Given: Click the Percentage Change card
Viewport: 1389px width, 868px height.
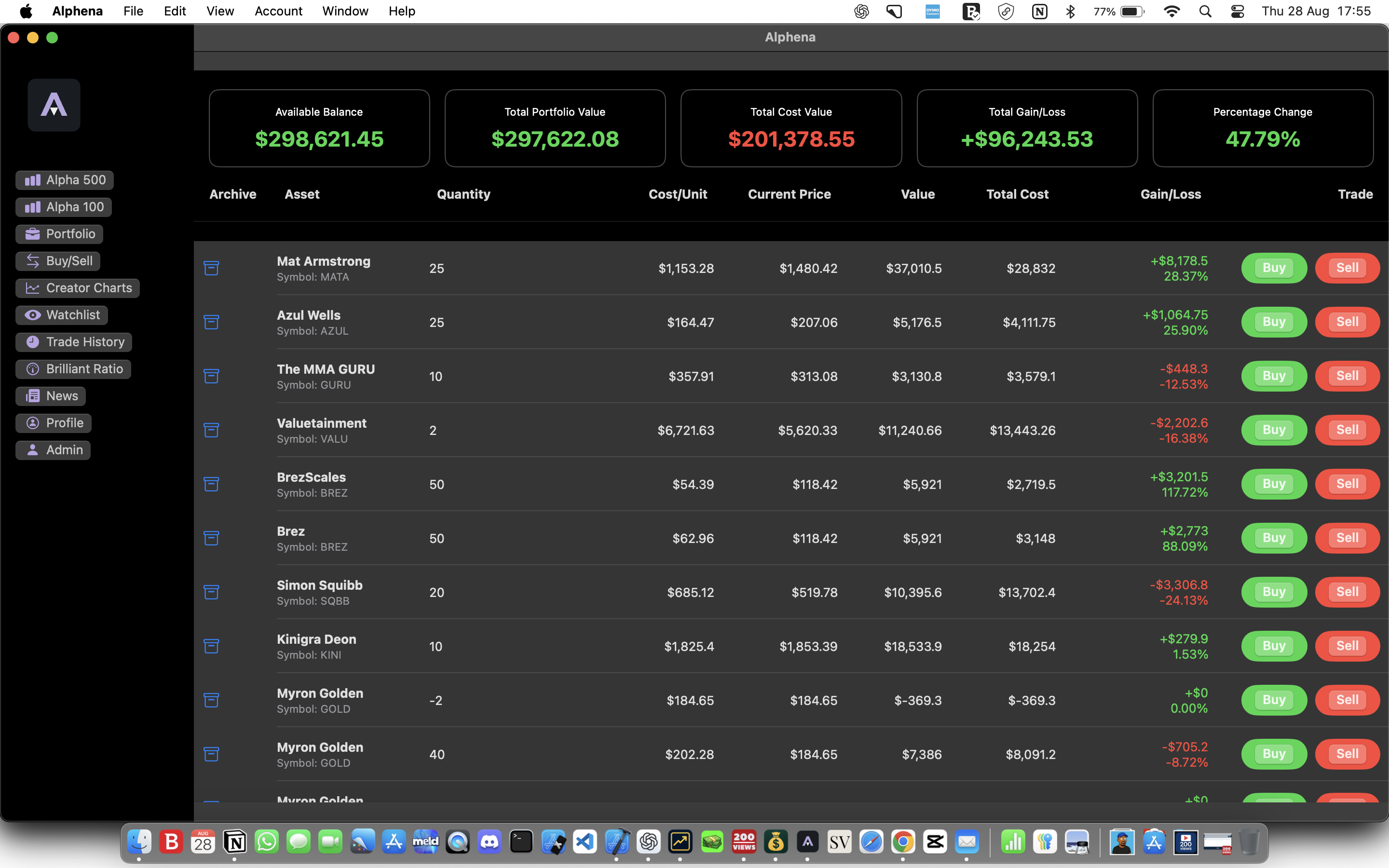Looking at the screenshot, I should (x=1263, y=128).
